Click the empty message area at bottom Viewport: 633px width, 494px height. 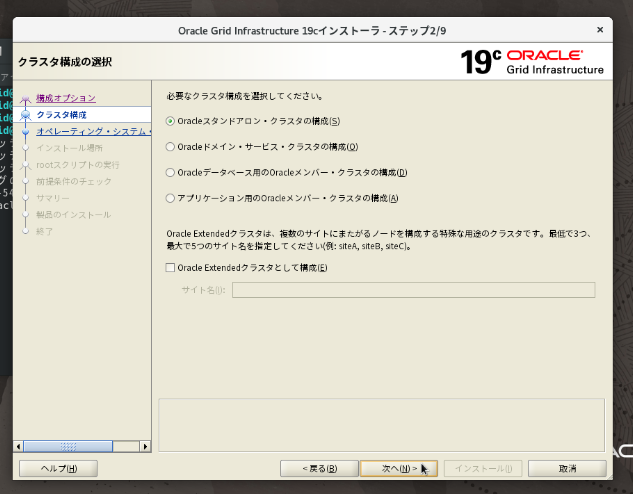381,425
